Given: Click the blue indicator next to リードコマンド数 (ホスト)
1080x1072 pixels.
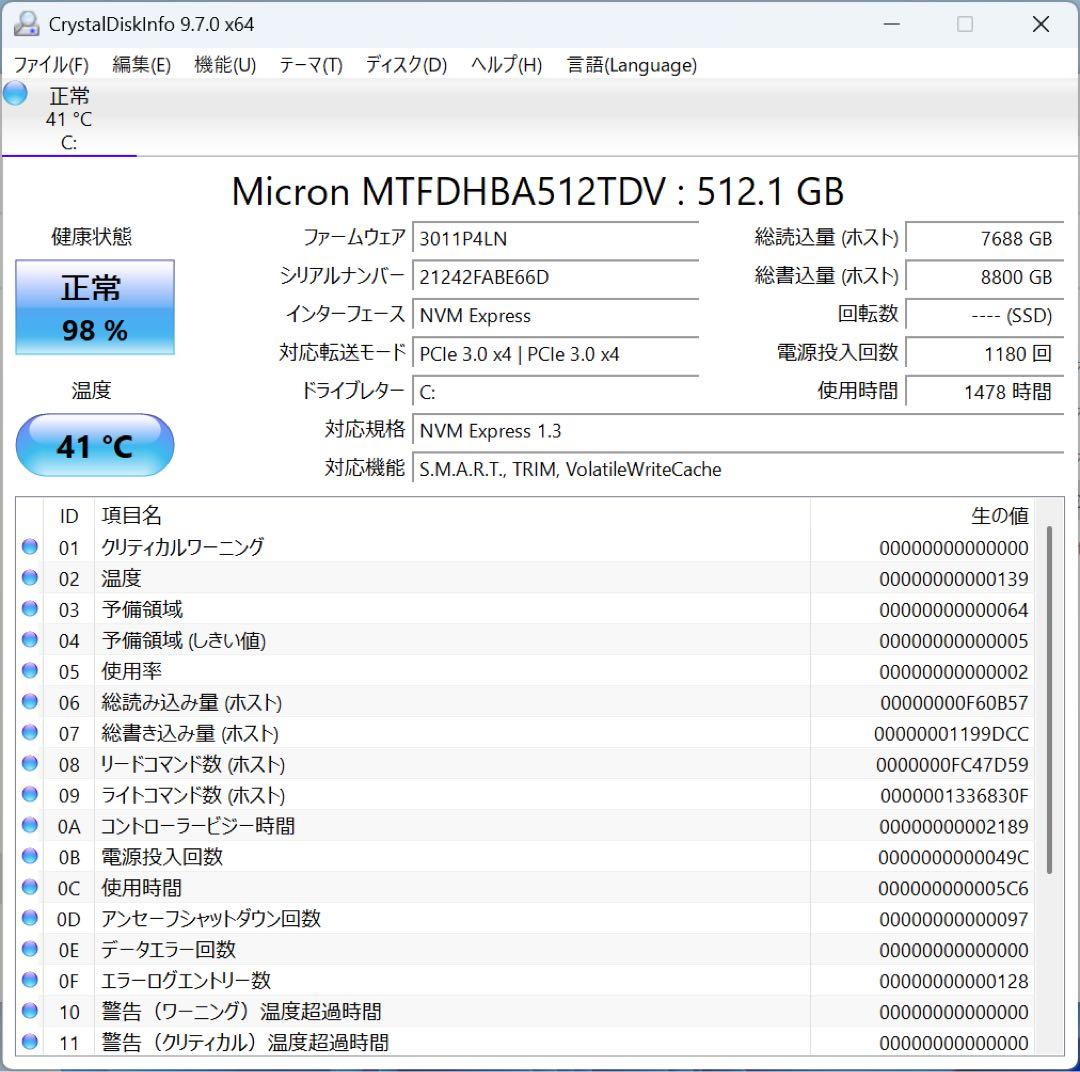Looking at the screenshot, I should 29,764.
